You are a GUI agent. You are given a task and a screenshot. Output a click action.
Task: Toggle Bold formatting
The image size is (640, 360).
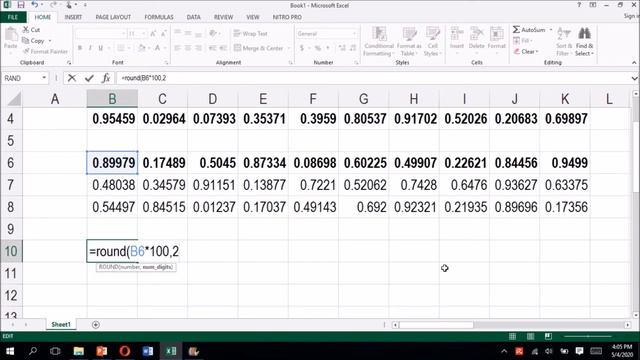pos(80,48)
